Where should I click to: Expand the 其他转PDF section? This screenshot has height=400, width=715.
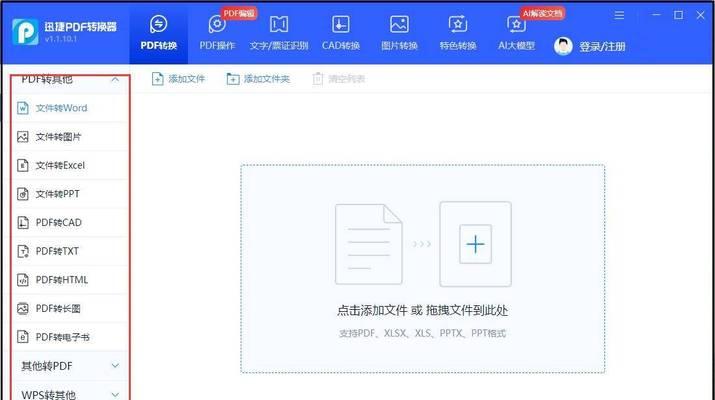click(x=70, y=366)
